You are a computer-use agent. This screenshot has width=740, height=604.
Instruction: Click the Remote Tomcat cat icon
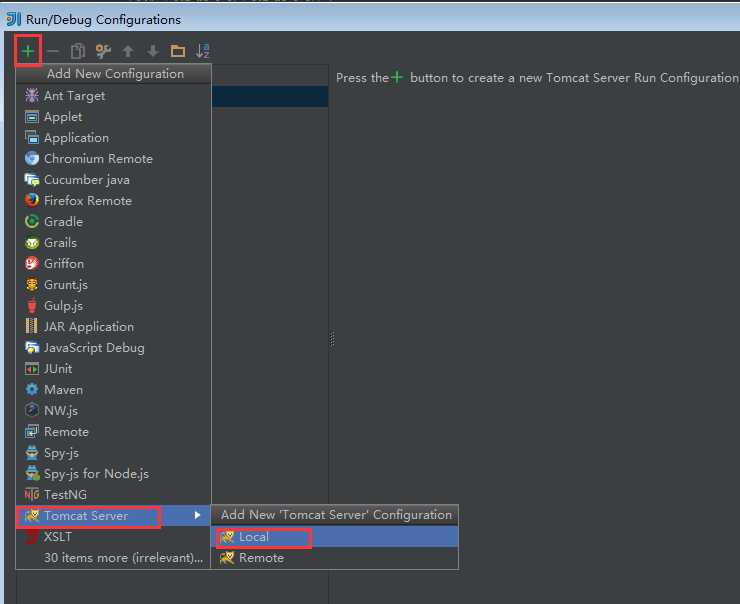(x=227, y=558)
